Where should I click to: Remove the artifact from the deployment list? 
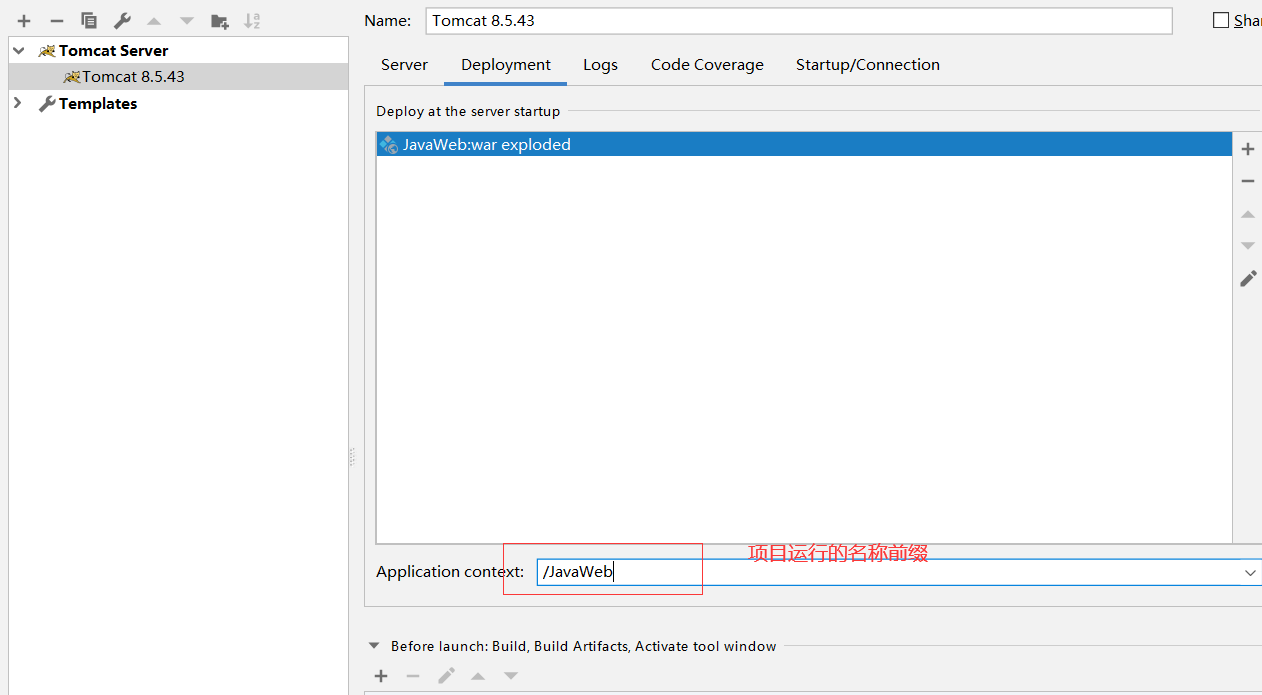pyautogui.click(x=1248, y=181)
